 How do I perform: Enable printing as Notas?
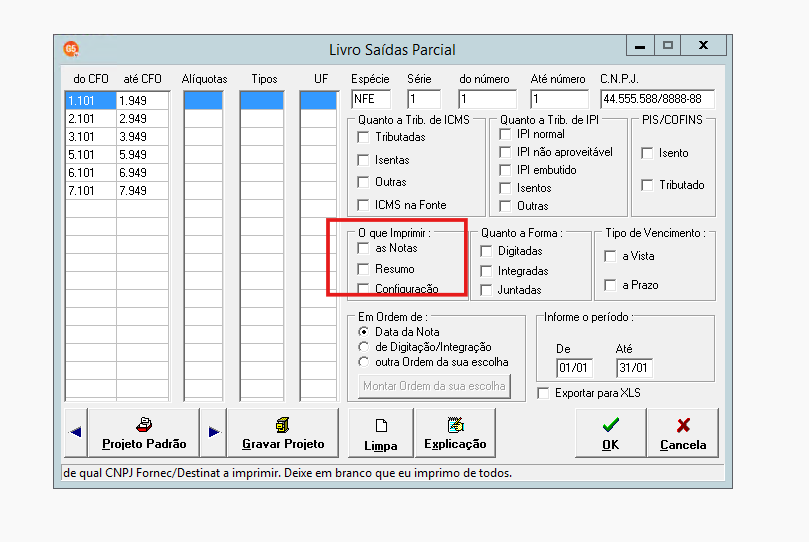(x=363, y=248)
